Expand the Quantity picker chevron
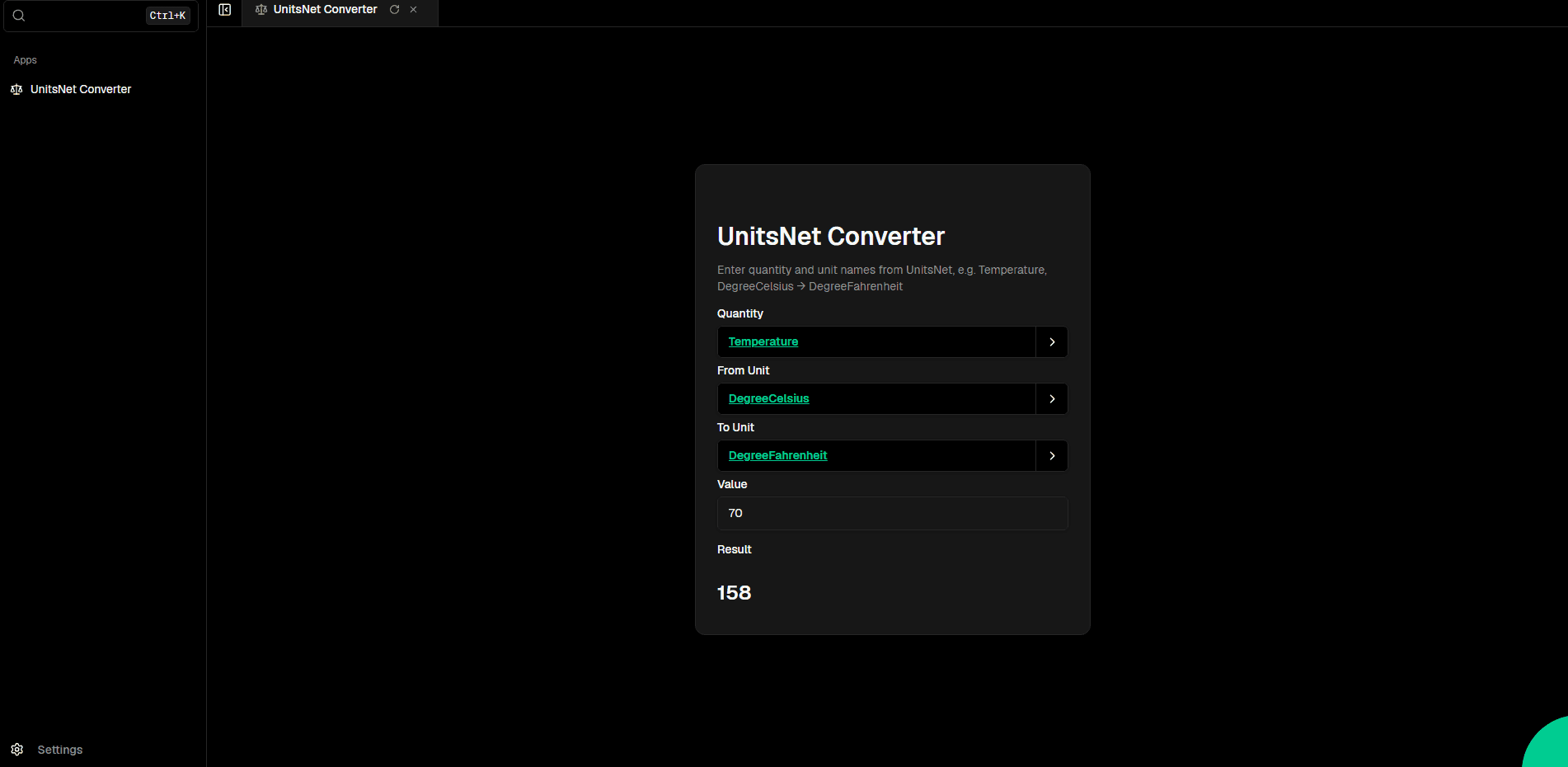The image size is (1568, 767). (1051, 341)
